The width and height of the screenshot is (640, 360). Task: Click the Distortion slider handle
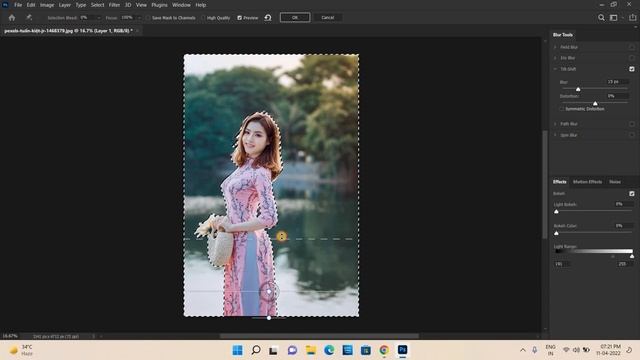coord(595,103)
